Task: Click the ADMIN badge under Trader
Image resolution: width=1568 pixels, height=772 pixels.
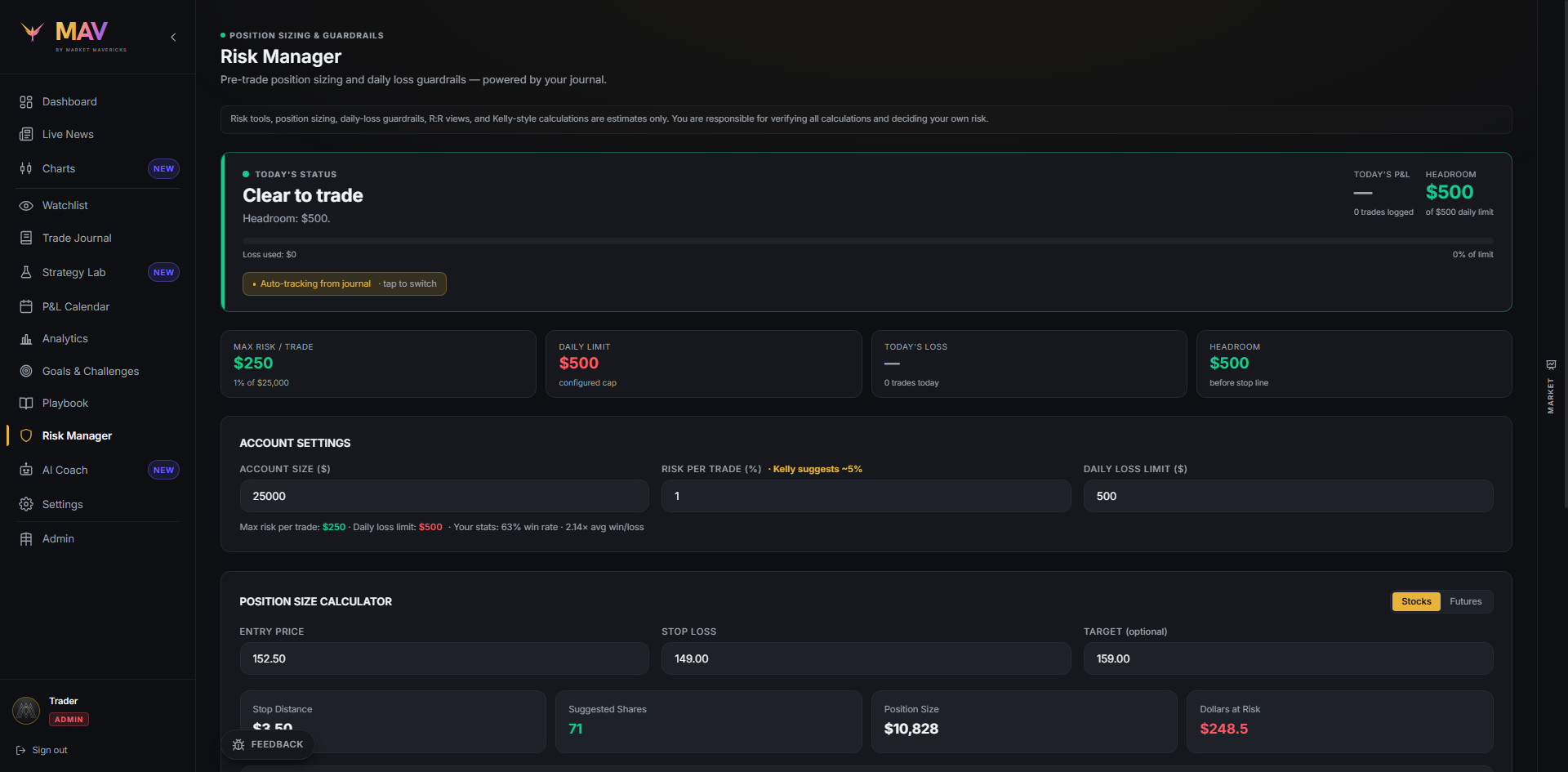Action: click(x=69, y=720)
